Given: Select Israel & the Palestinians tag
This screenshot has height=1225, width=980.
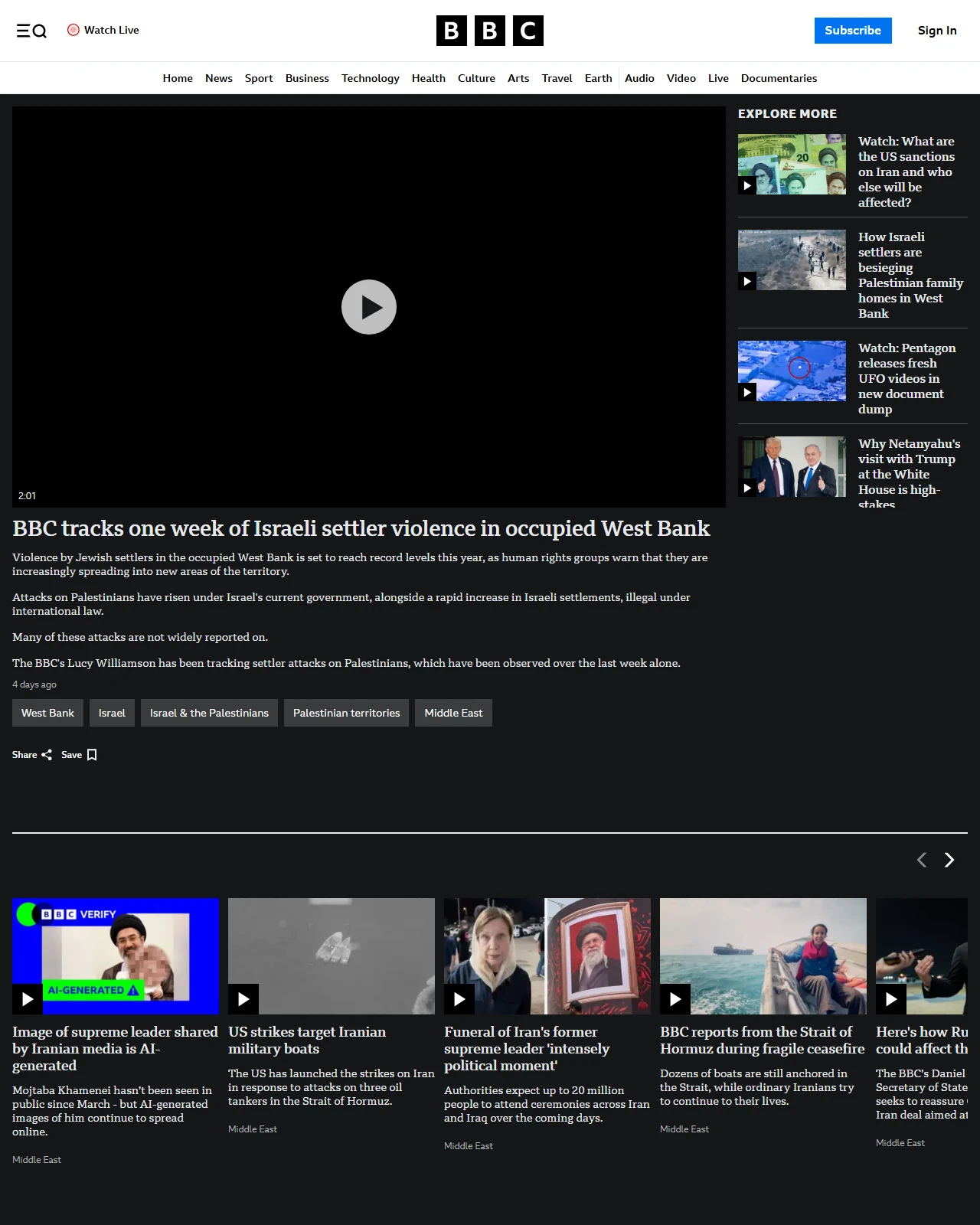Looking at the screenshot, I should coord(209,713).
